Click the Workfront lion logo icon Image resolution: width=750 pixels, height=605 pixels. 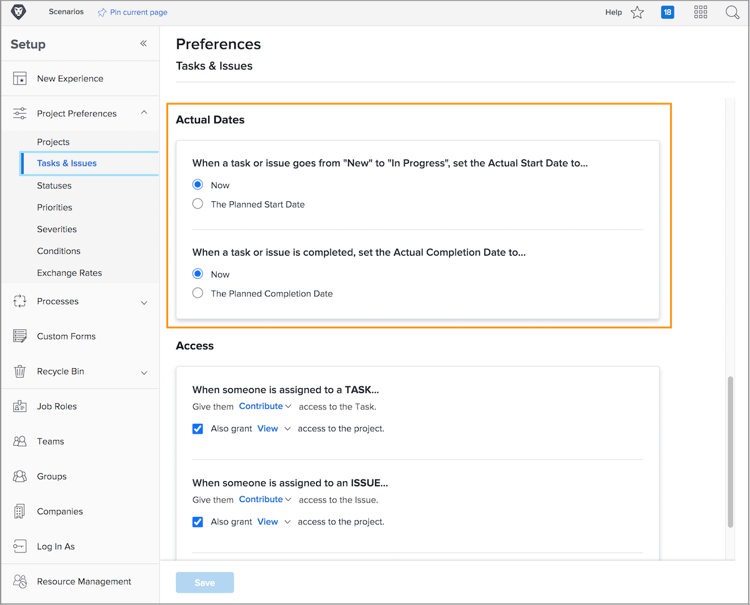tap(18, 12)
